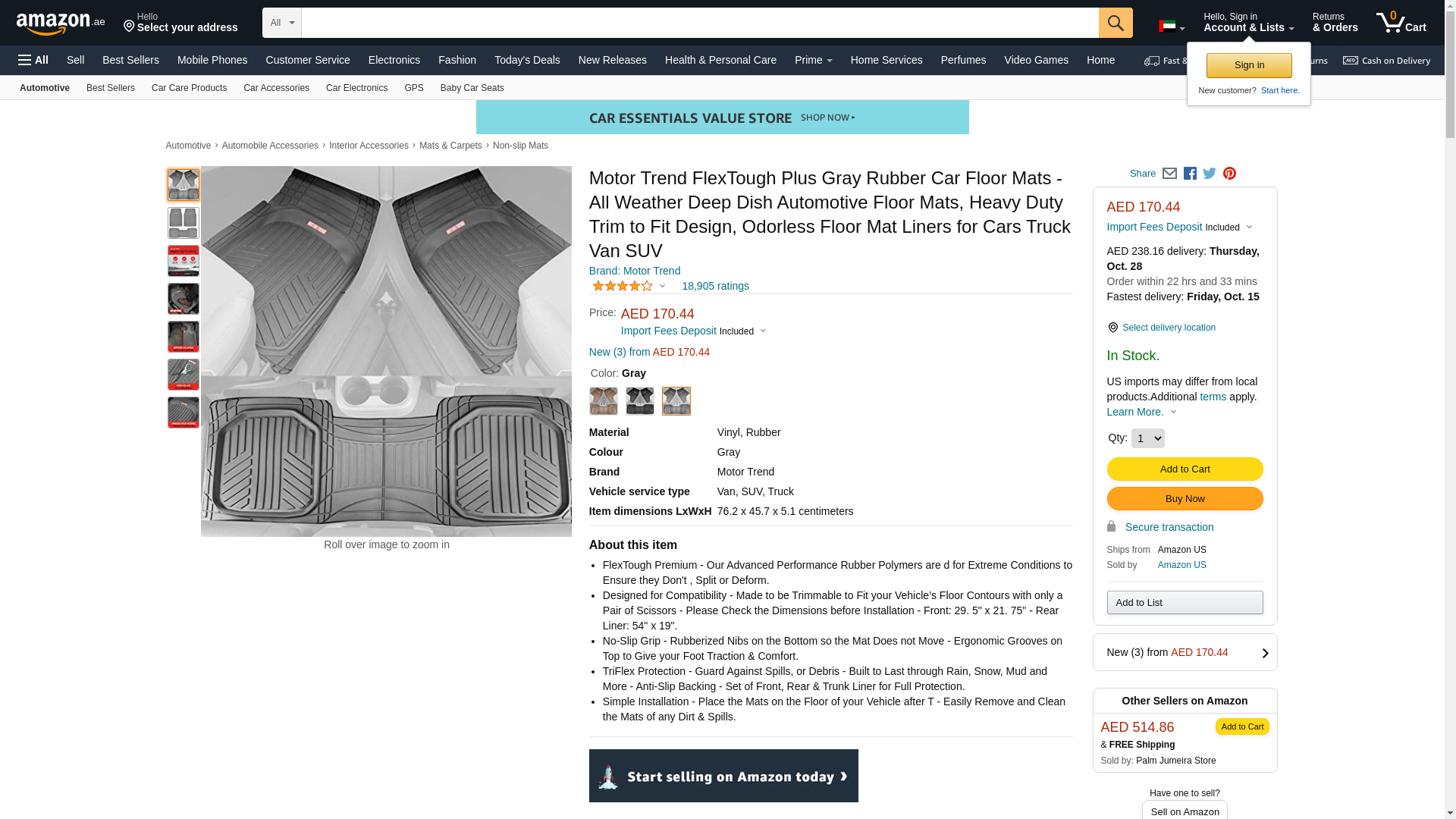Share the product on Twitter
Screen dimensions: 1456x819
point(1210,174)
